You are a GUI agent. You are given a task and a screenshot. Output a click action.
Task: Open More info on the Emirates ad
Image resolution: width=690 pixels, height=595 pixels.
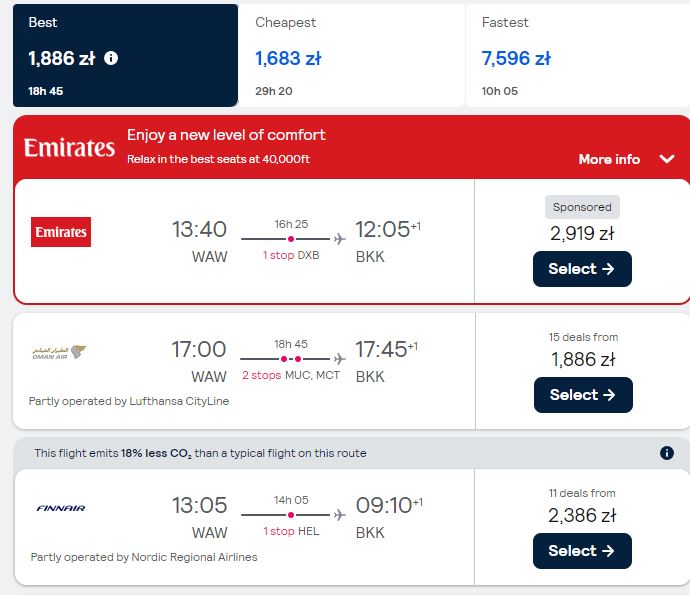pyautogui.click(x=609, y=159)
